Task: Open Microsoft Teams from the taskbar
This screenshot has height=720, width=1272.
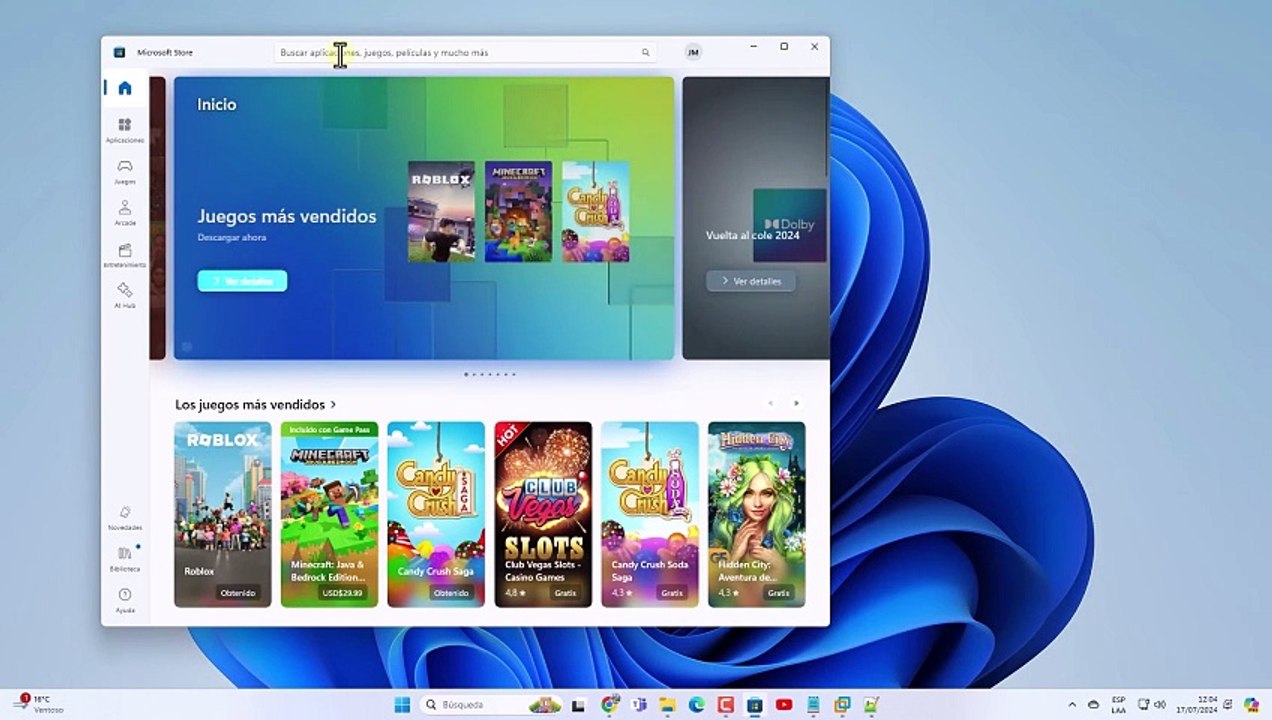Action: [x=639, y=704]
